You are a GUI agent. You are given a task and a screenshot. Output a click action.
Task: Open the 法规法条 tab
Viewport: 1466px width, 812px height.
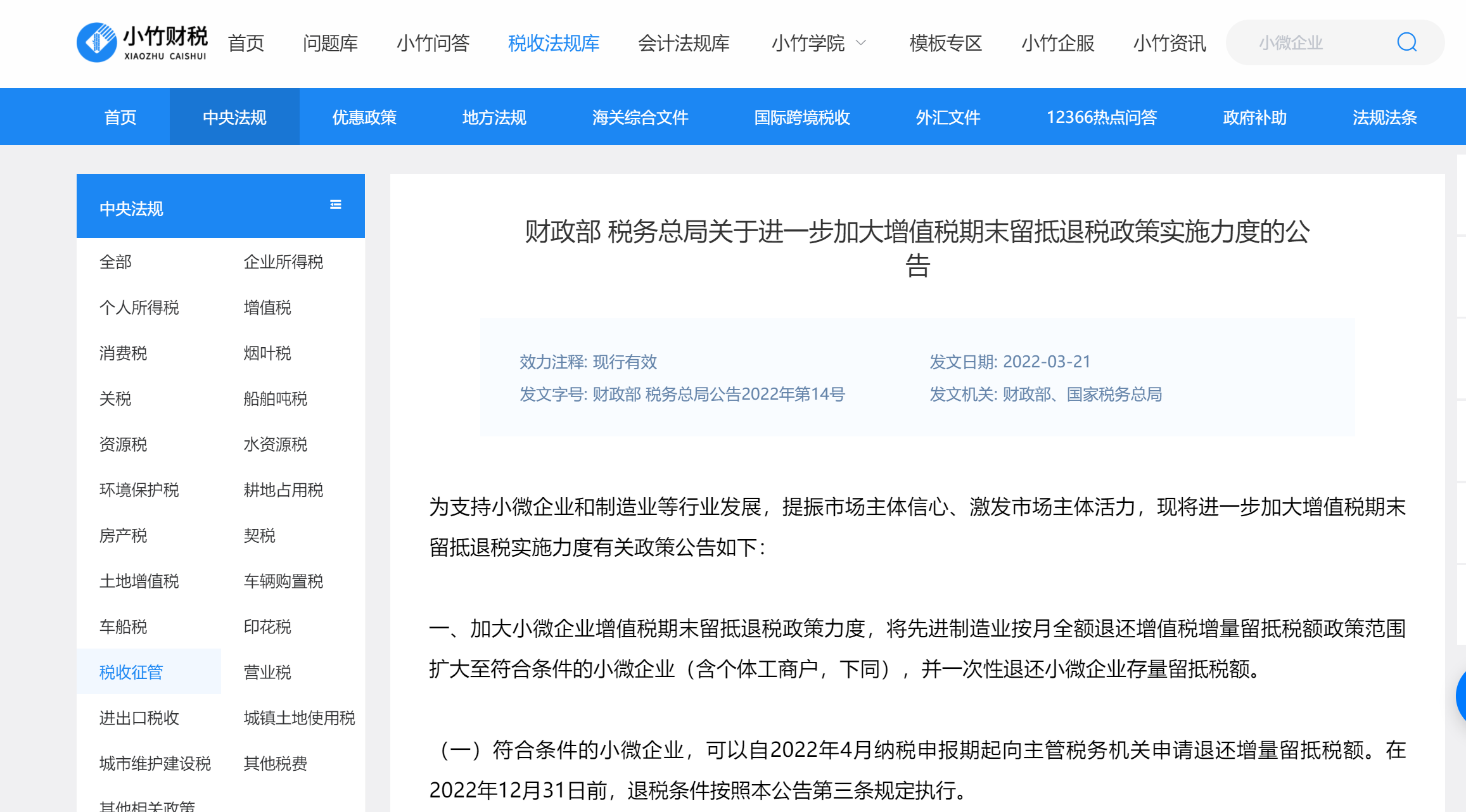tap(1384, 117)
